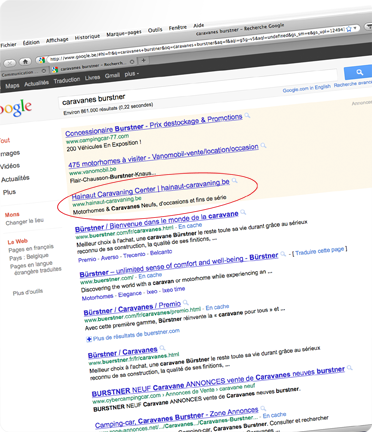Image resolution: width=372 pixels, height=432 pixels.
Task: Open Maps in the Google black bar
Action: (12, 86)
